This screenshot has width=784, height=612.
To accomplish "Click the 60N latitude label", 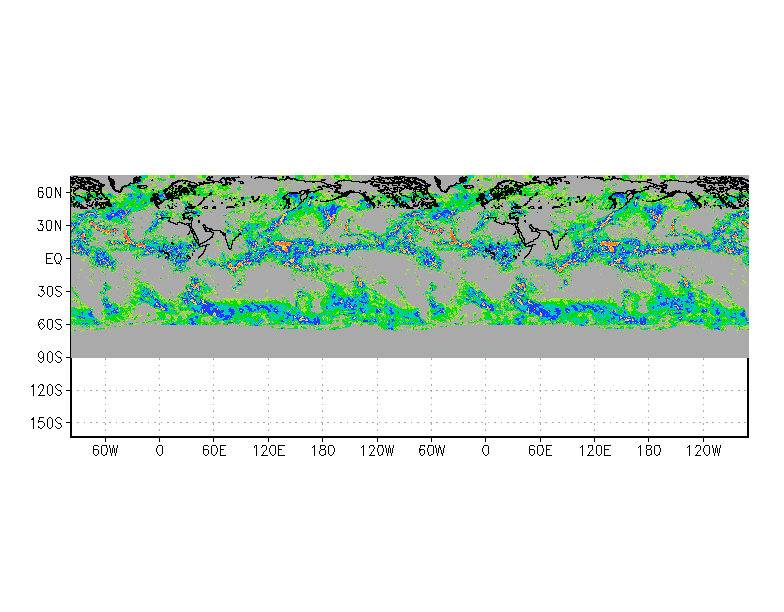I will [50, 193].
